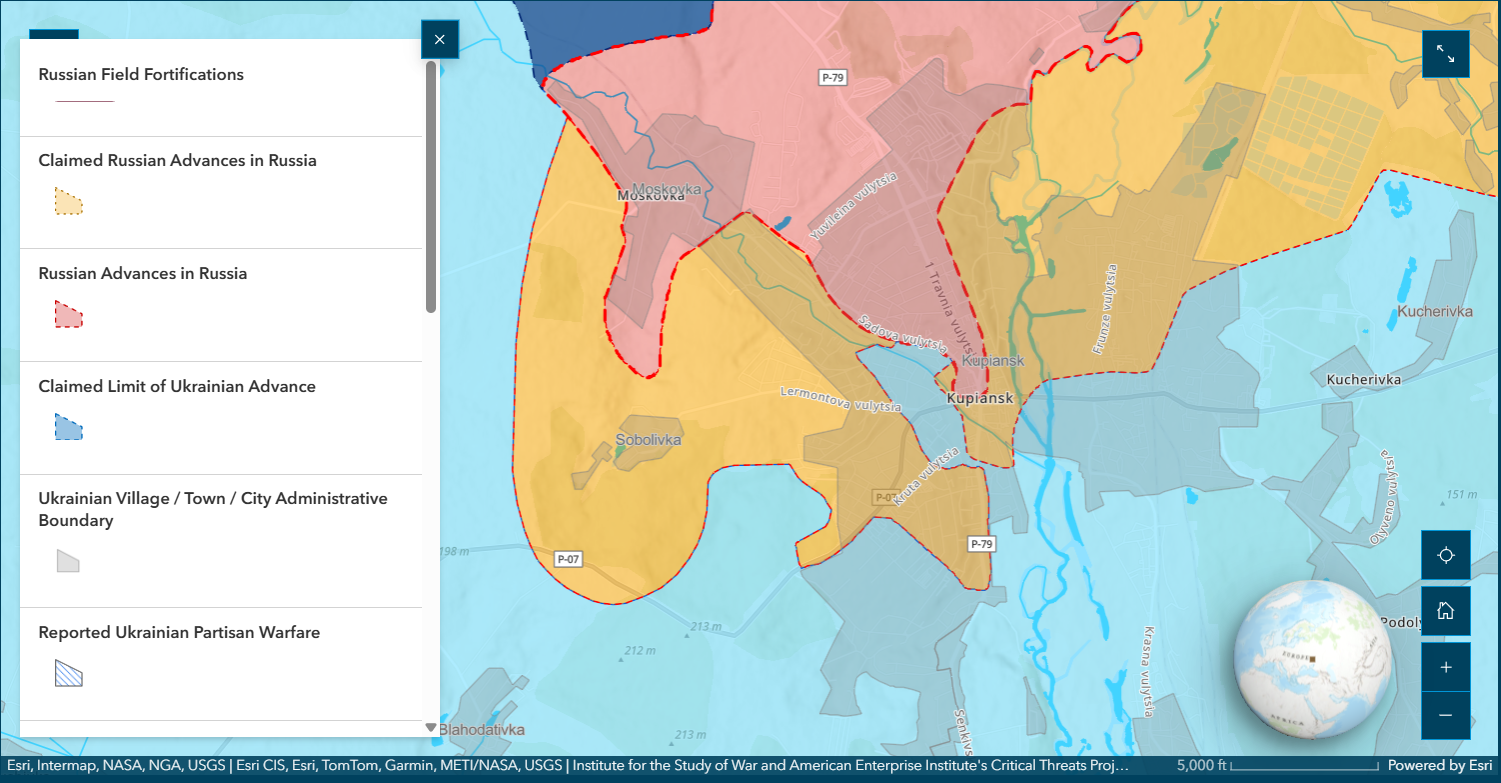The width and height of the screenshot is (1501, 783).
Task: Click the P-07 road marker near Sobolivka
Action: click(x=568, y=559)
